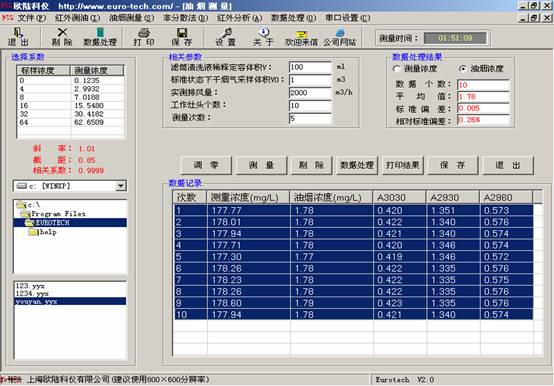Open the 设置 settings toolbar icon
Image resolution: width=554 pixels, height=386 pixels.
(225, 37)
